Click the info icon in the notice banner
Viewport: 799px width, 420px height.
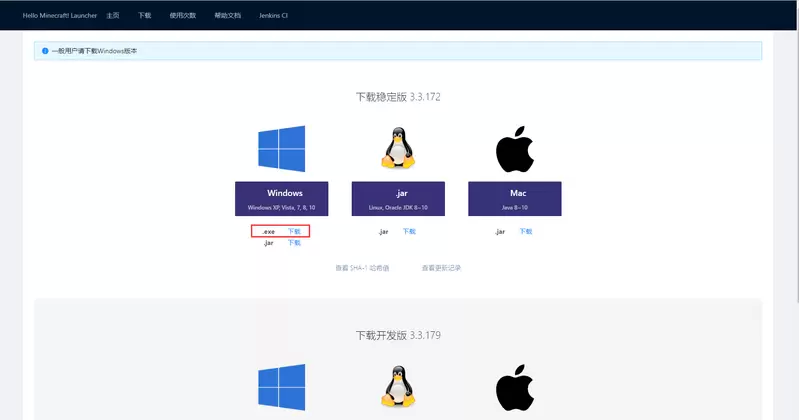coord(45,51)
